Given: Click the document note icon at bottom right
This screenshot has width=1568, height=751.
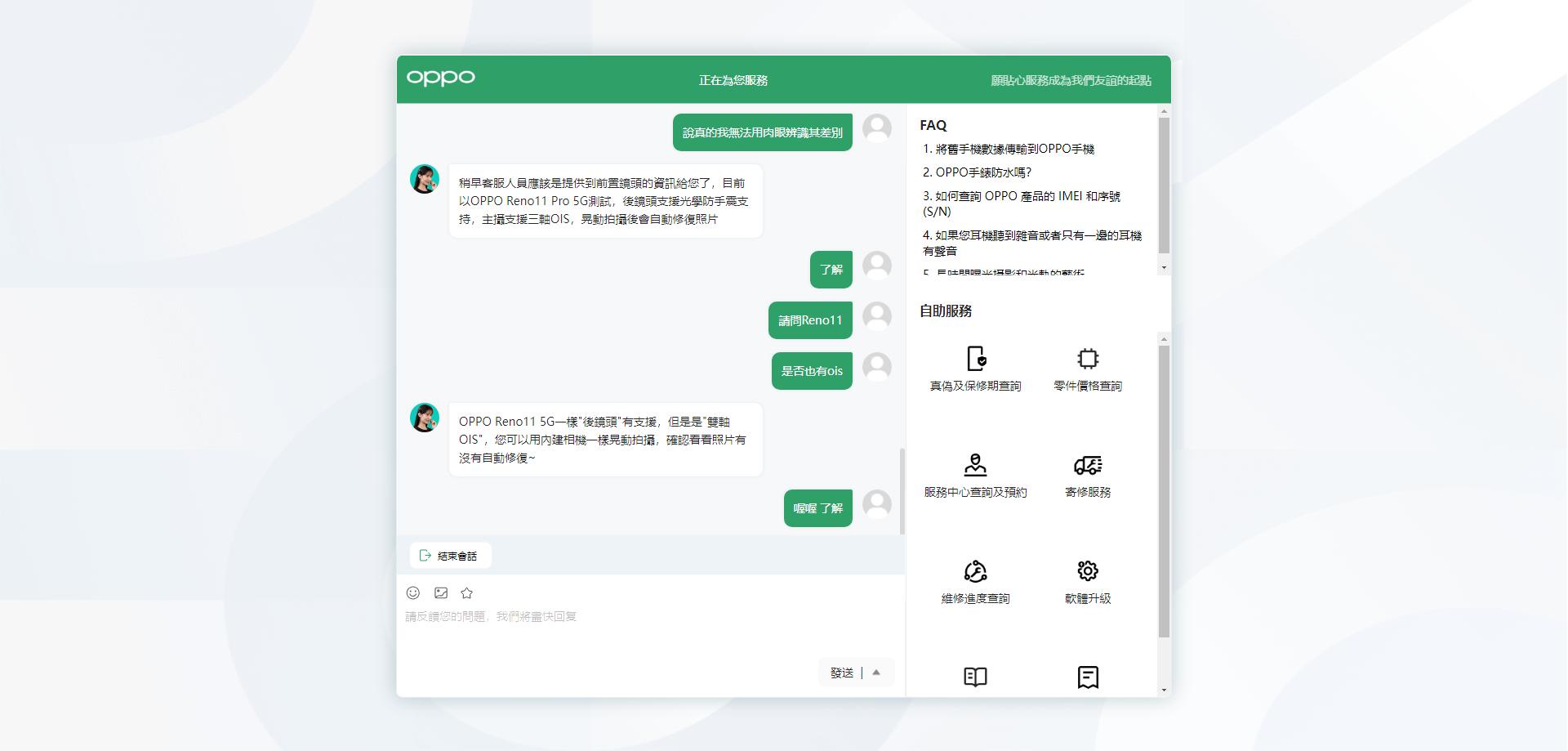Looking at the screenshot, I should click(x=1087, y=677).
